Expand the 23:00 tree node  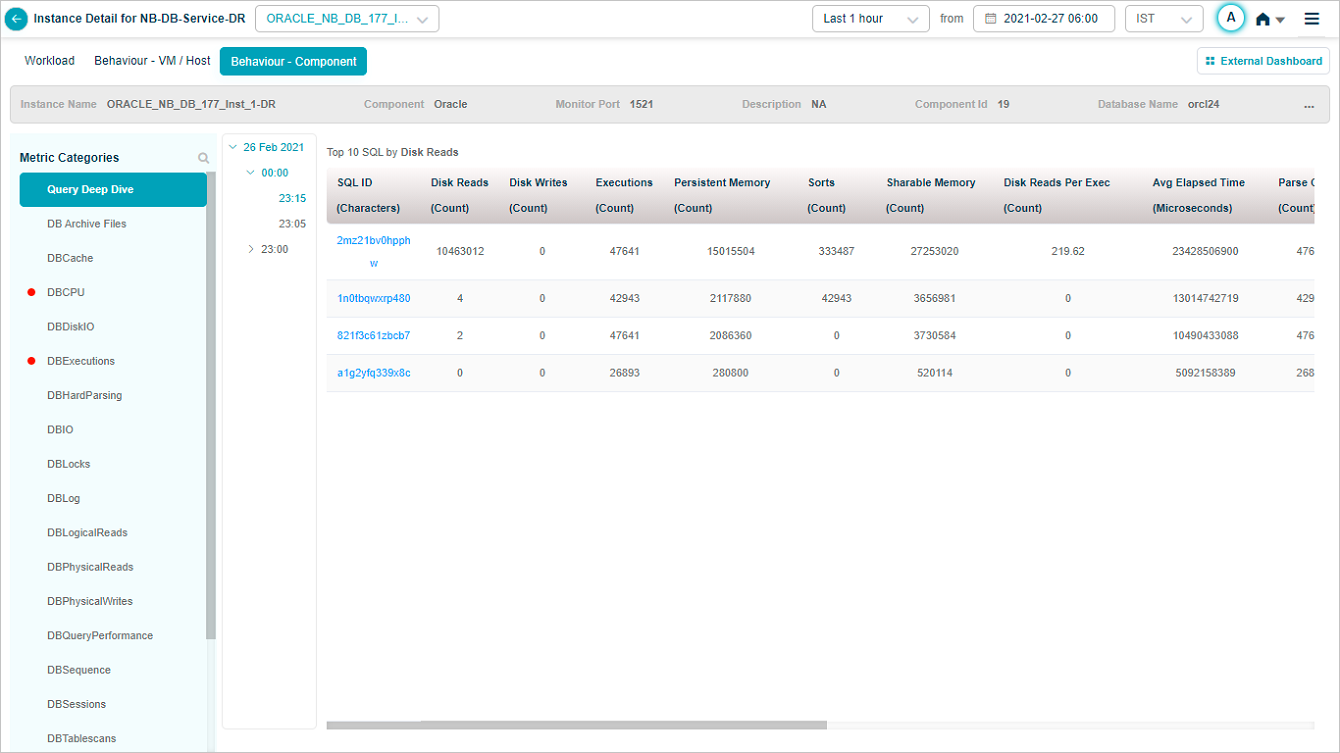coord(251,249)
